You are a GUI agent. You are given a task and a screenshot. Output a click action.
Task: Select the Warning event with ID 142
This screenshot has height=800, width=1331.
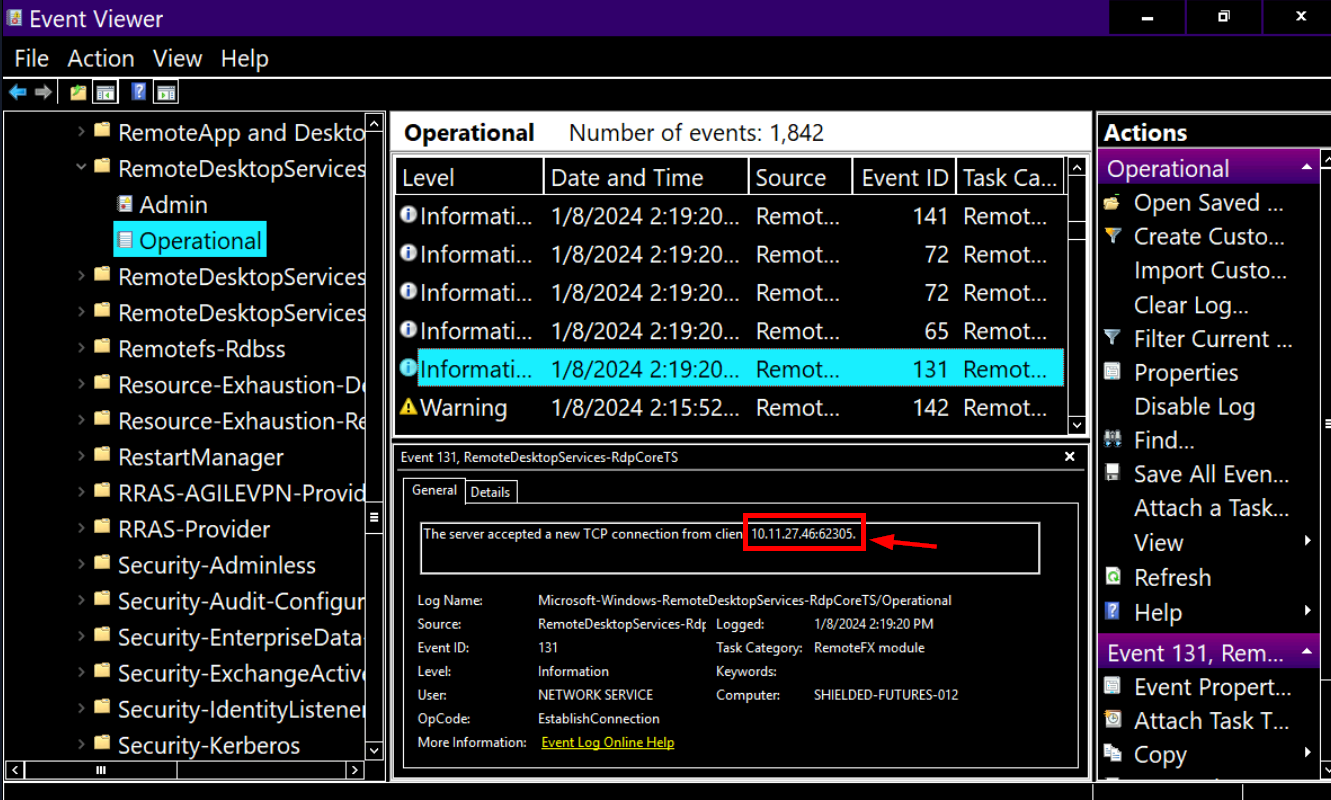tap(730, 408)
